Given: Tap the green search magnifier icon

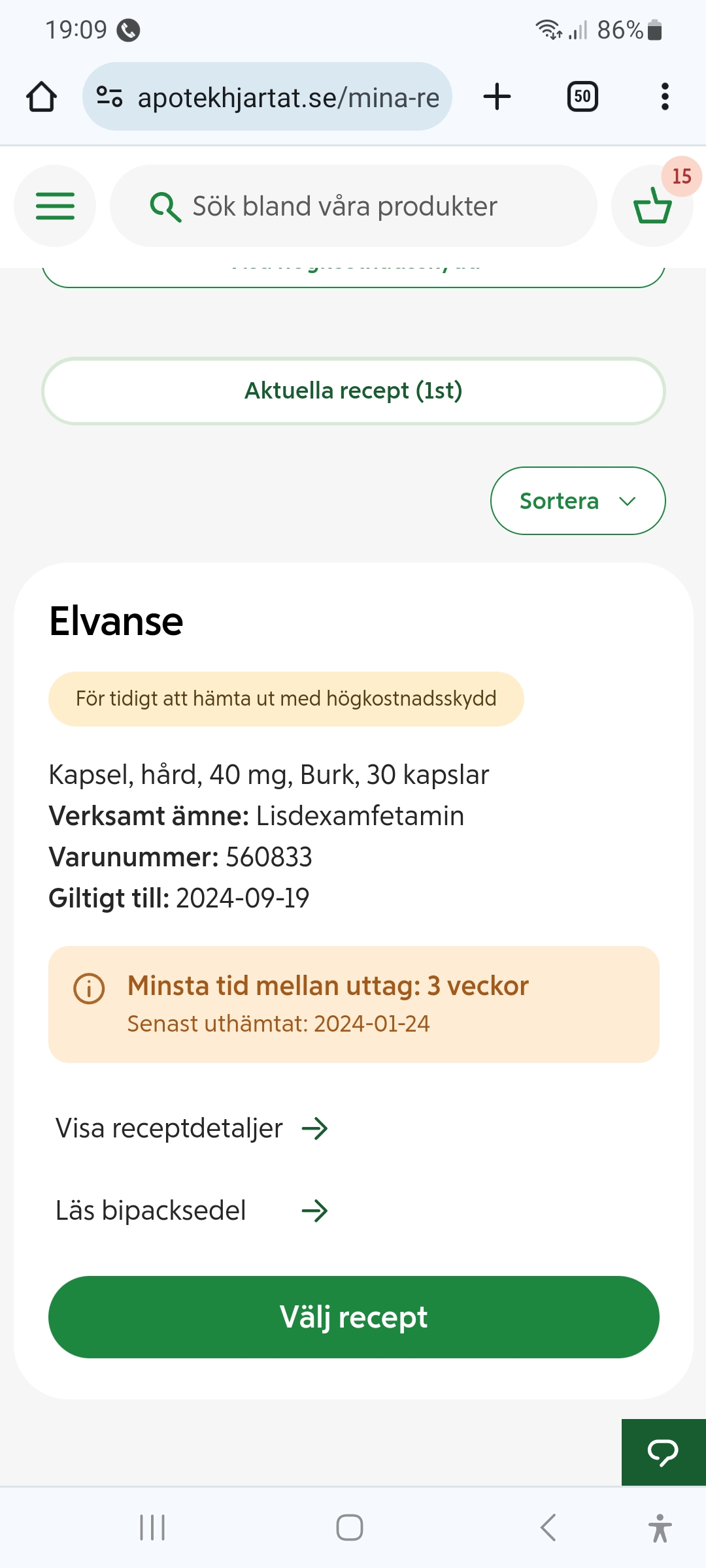Looking at the screenshot, I should [x=165, y=206].
